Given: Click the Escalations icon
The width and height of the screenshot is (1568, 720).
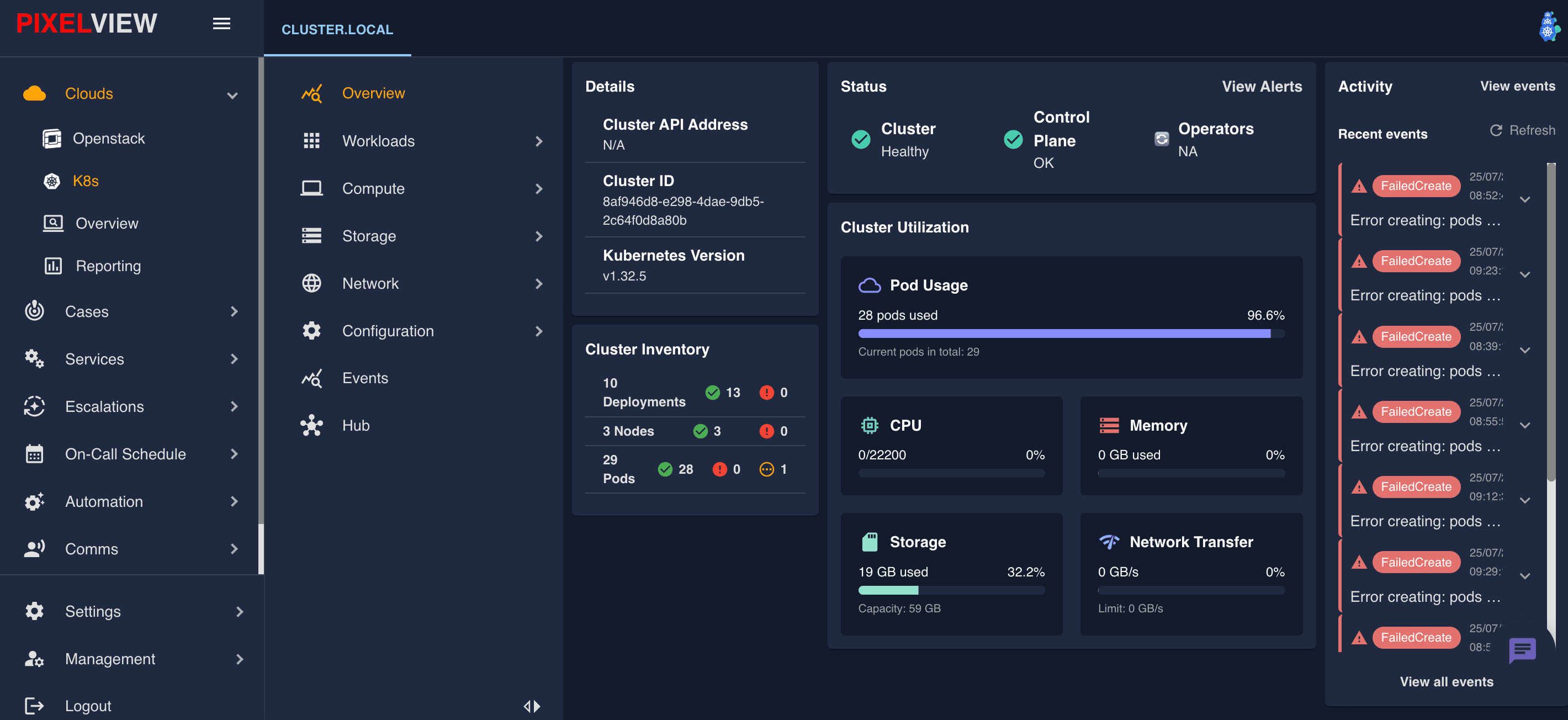Looking at the screenshot, I should click(x=34, y=406).
